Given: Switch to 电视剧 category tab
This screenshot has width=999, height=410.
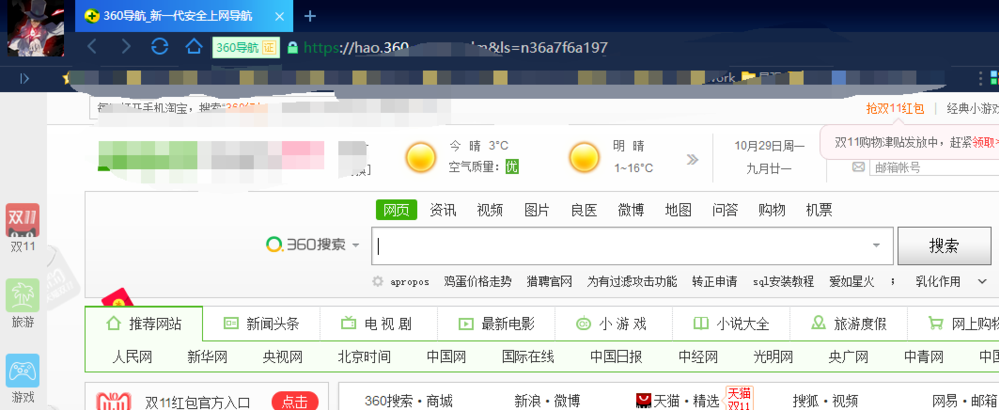Looking at the screenshot, I should [378, 324].
